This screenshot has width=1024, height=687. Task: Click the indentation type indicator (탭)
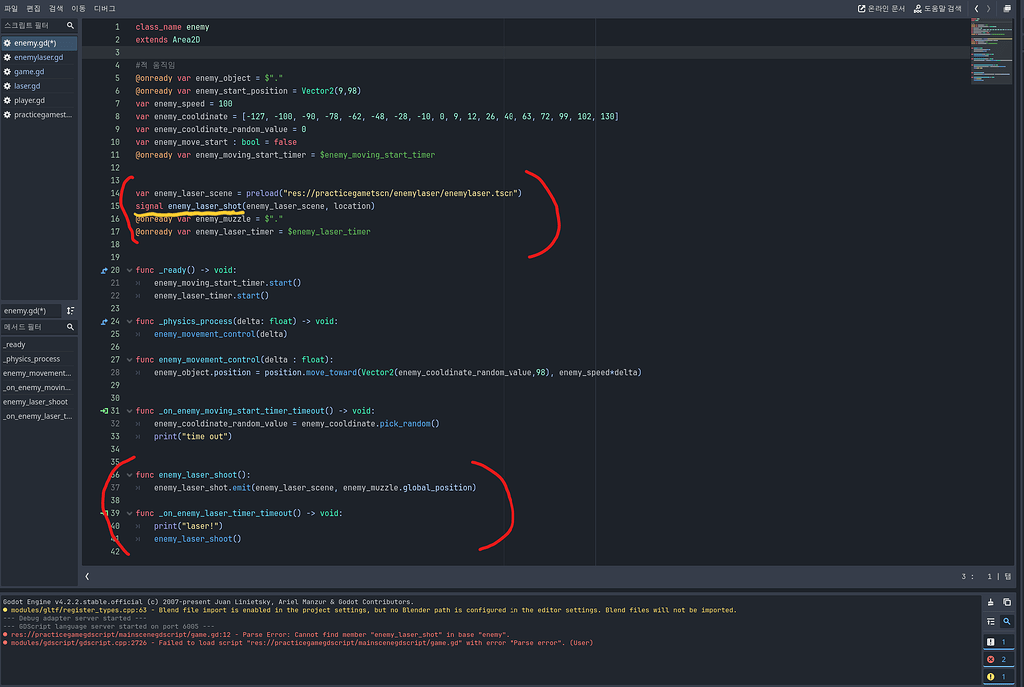(x=1008, y=577)
